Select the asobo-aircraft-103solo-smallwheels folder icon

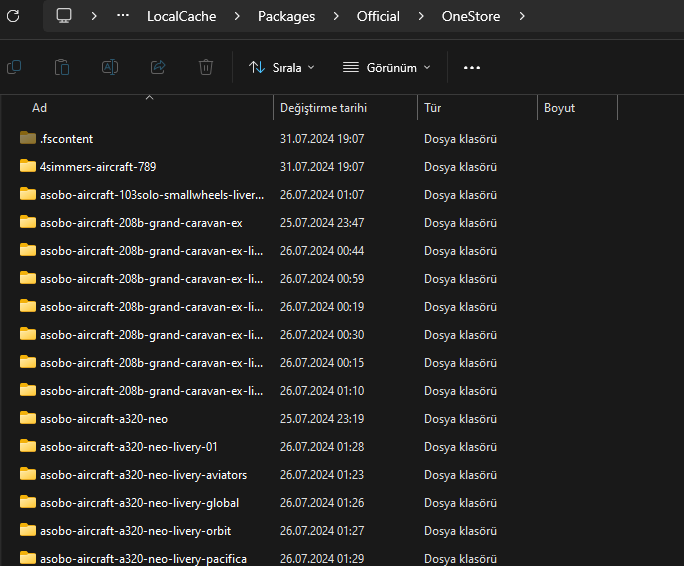[x=28, y=194]
